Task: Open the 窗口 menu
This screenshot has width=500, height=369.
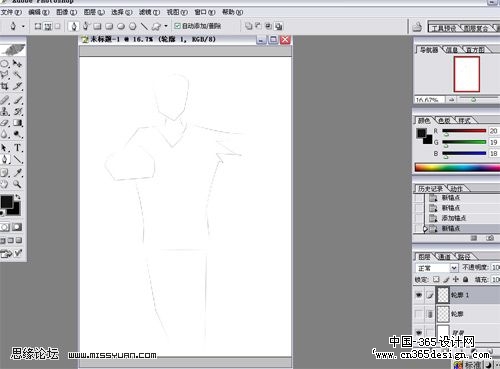Action: 205,12
